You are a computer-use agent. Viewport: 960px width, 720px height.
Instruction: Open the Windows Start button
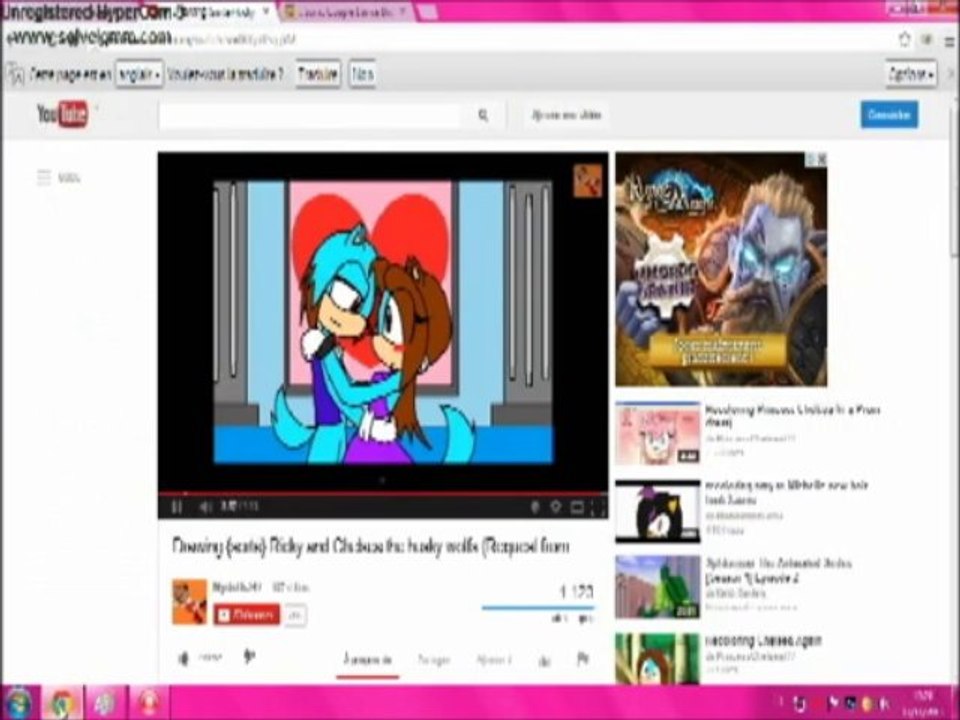(19, 702)
